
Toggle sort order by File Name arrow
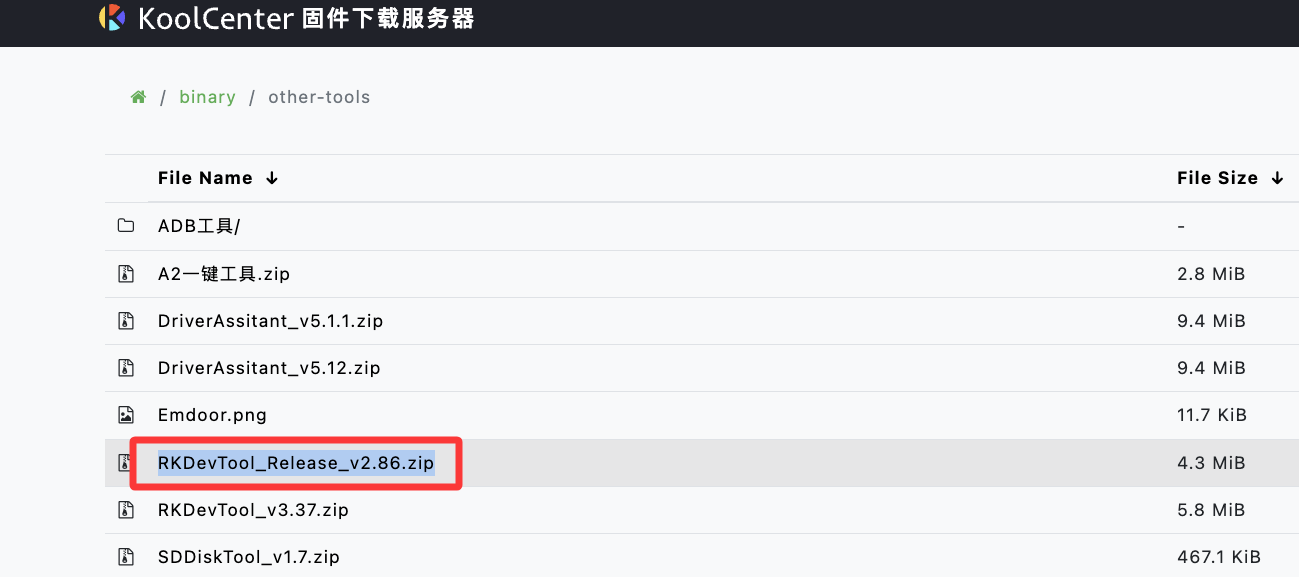pos(272,178)
